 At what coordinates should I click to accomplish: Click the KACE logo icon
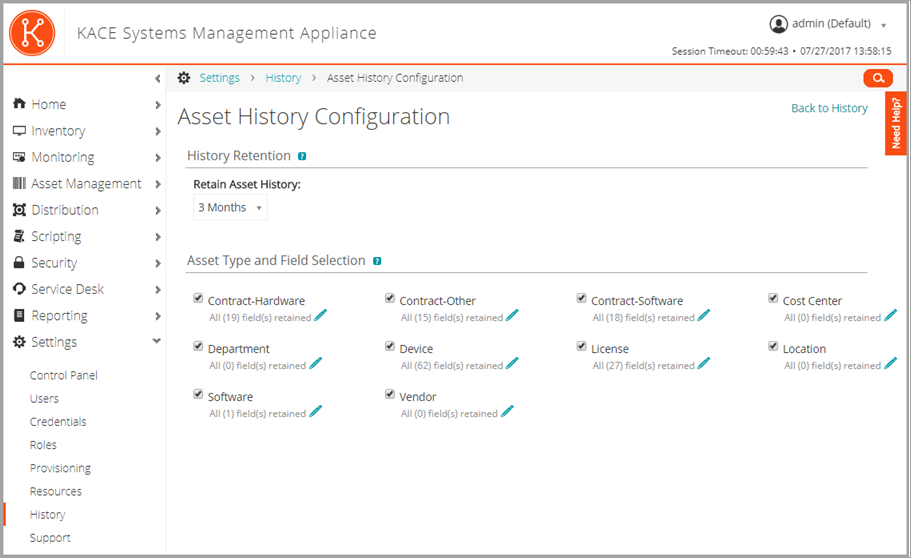click(31, 33)
